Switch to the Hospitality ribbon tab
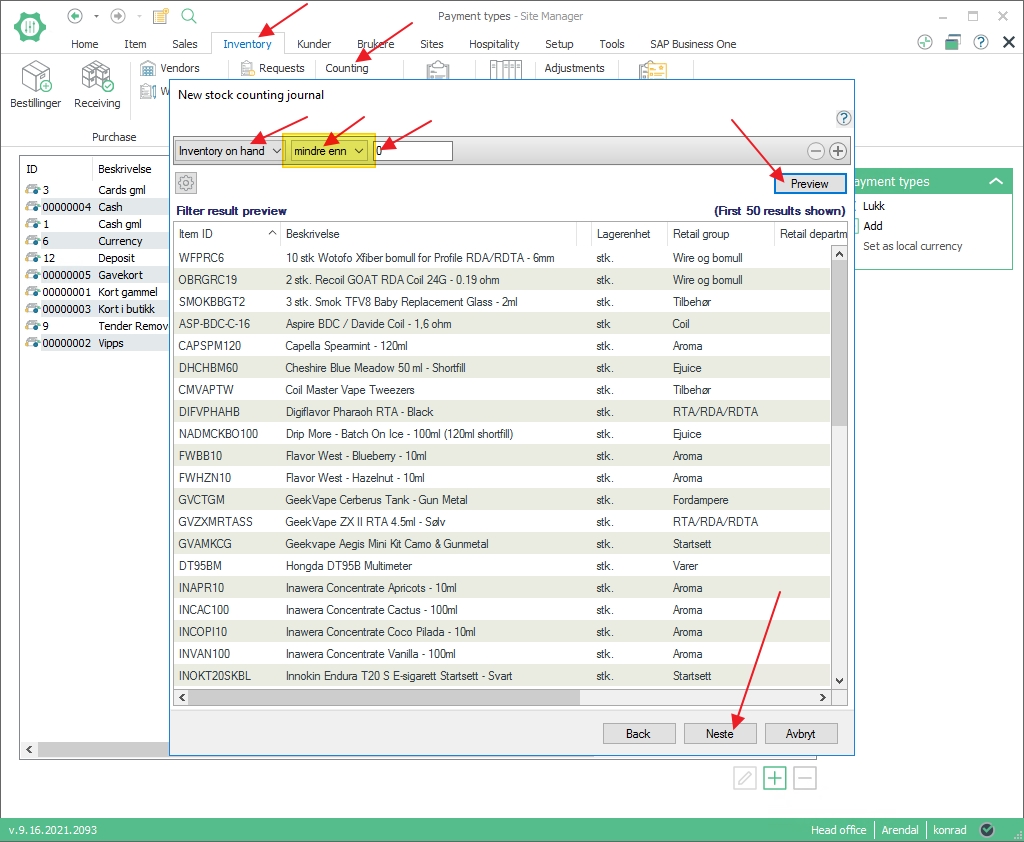1024x842 pixels. point(494,44)
